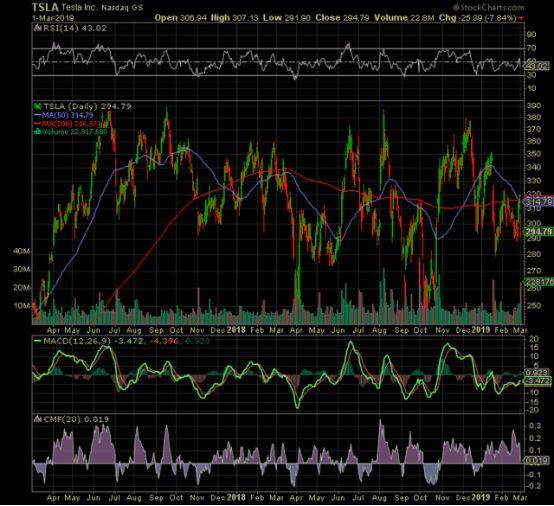This screenshot has width=554, height=506.
Task: Click the Close 294.79 value in header
Action: (x=342, y=18)
